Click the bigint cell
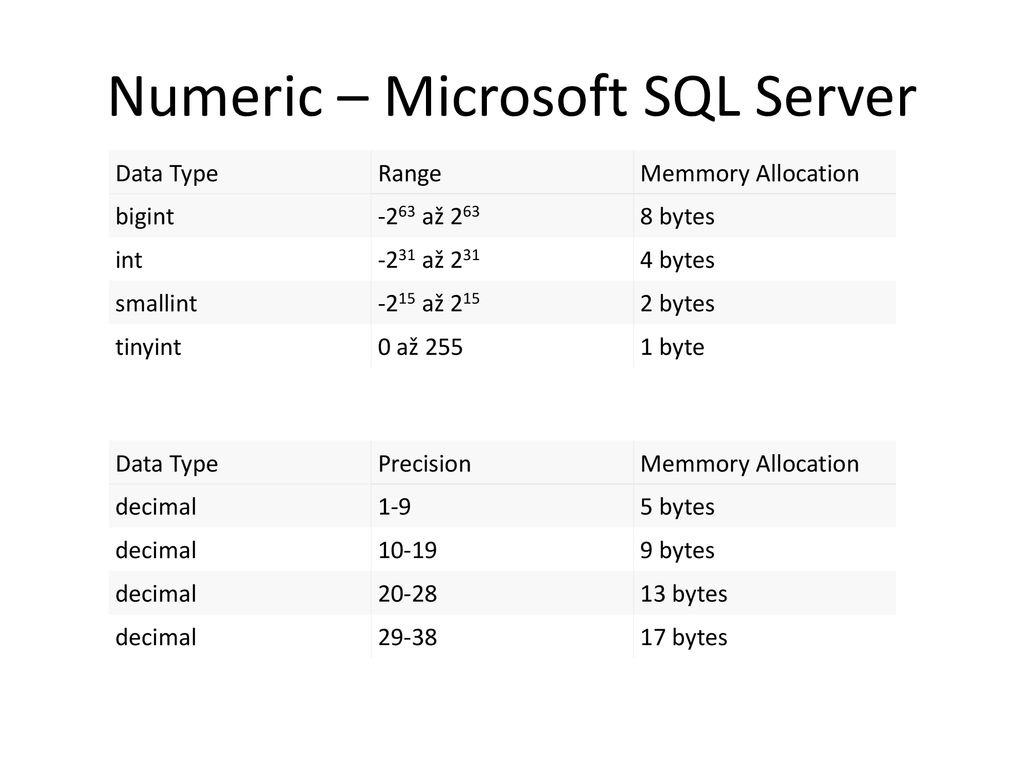 click(144, 217)
